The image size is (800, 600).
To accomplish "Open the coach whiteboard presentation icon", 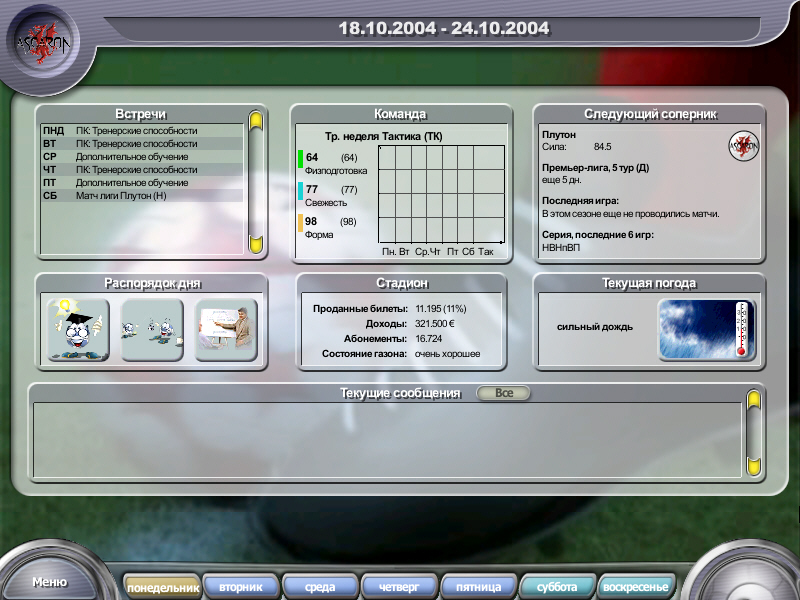I will point(226,329).
